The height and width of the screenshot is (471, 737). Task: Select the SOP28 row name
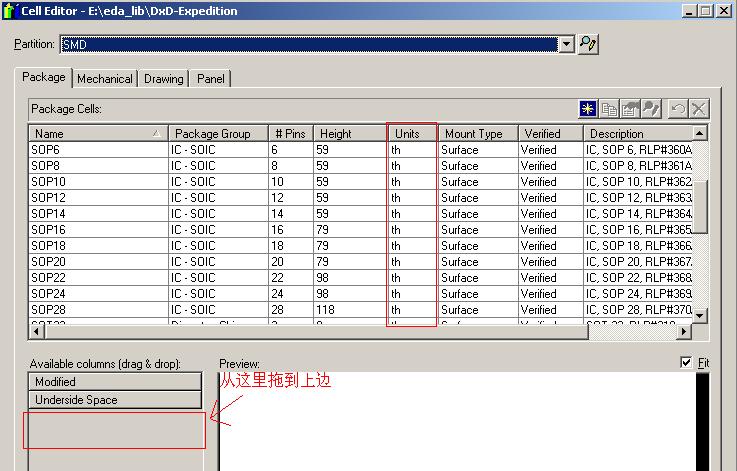48,310
